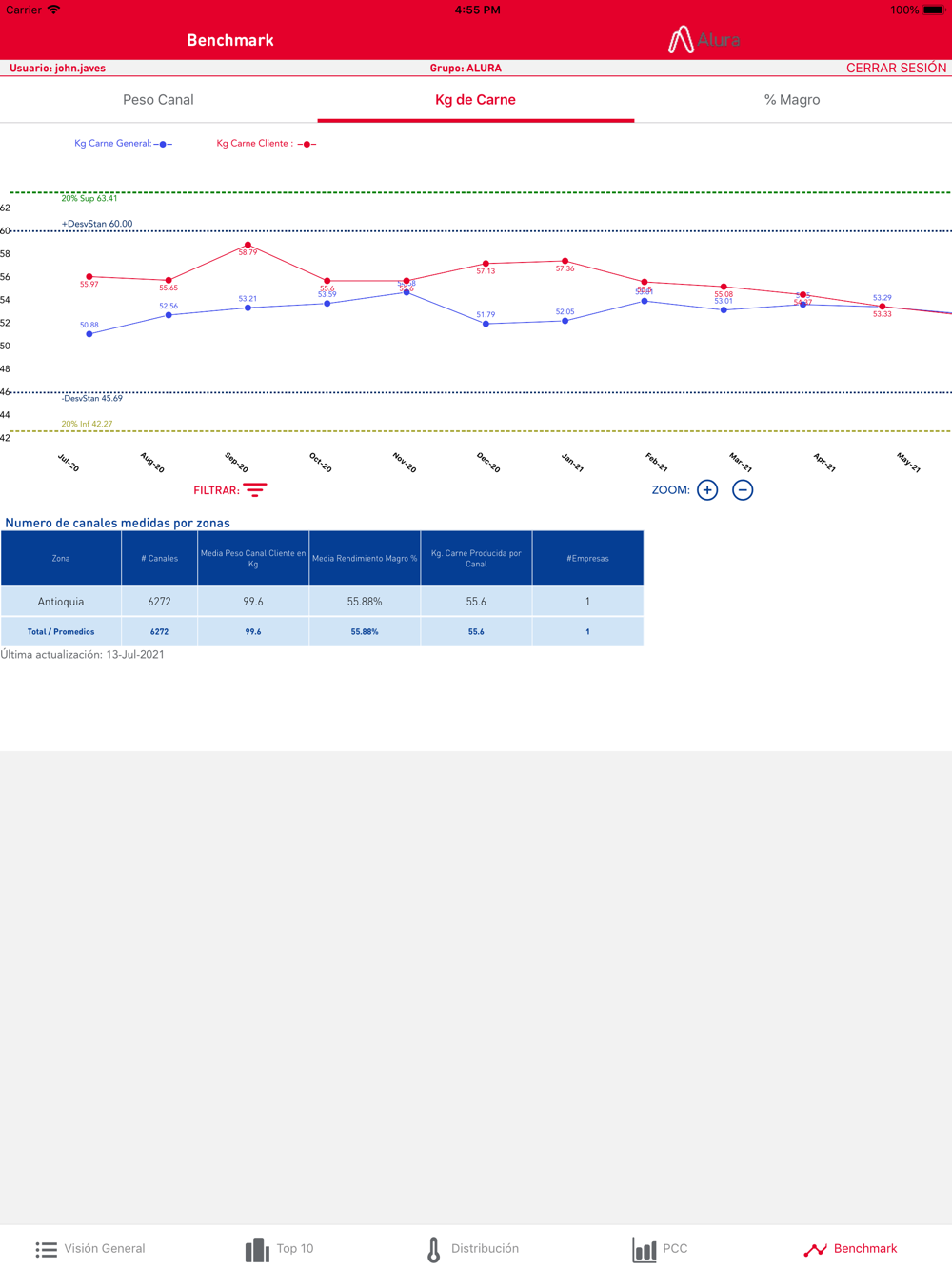Switch to the Peso Canal tab
Image resolution: width=952 pixels, height=1270 pixels.
tap(158, 100)
